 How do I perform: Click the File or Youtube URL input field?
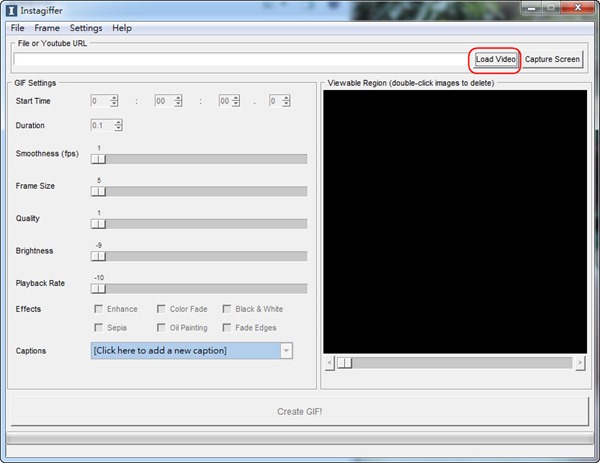pyautogui.click(x=240, y=59)
